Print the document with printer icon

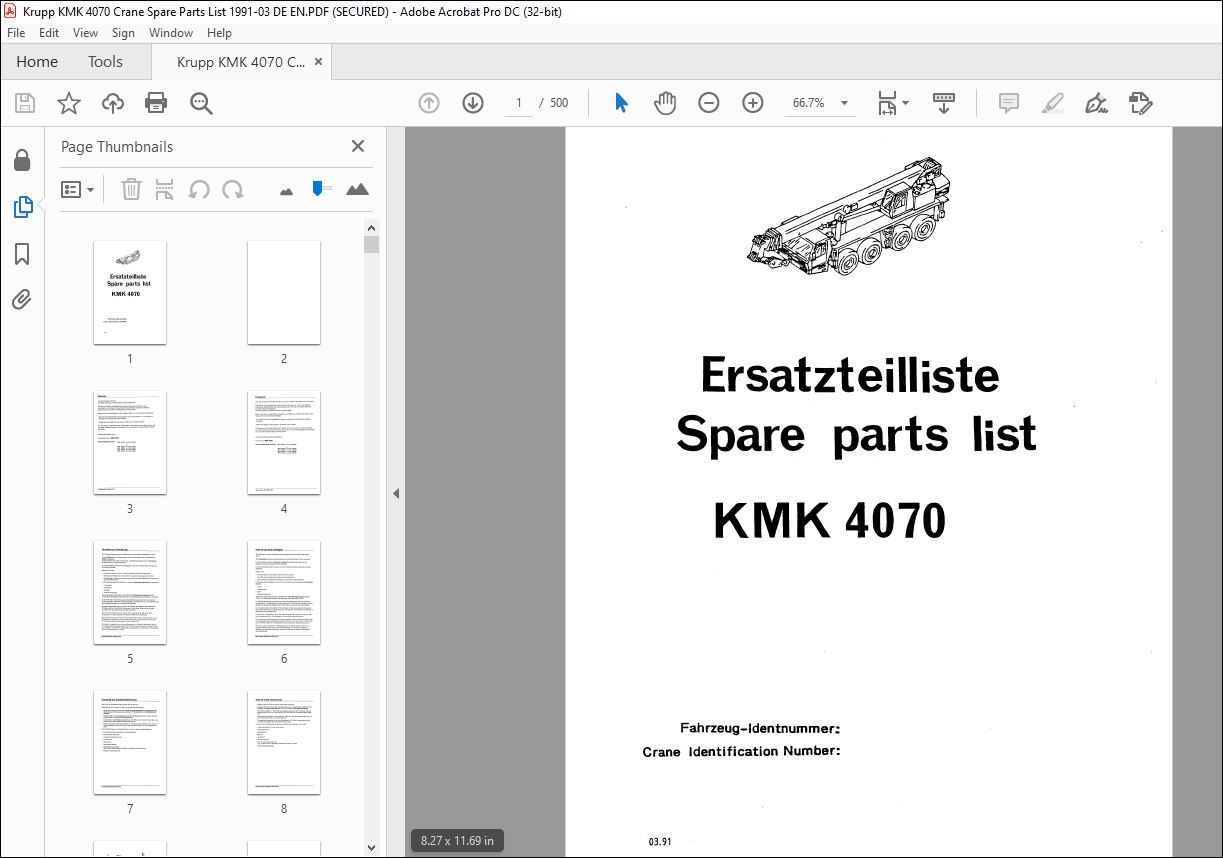tap(156, 103)
